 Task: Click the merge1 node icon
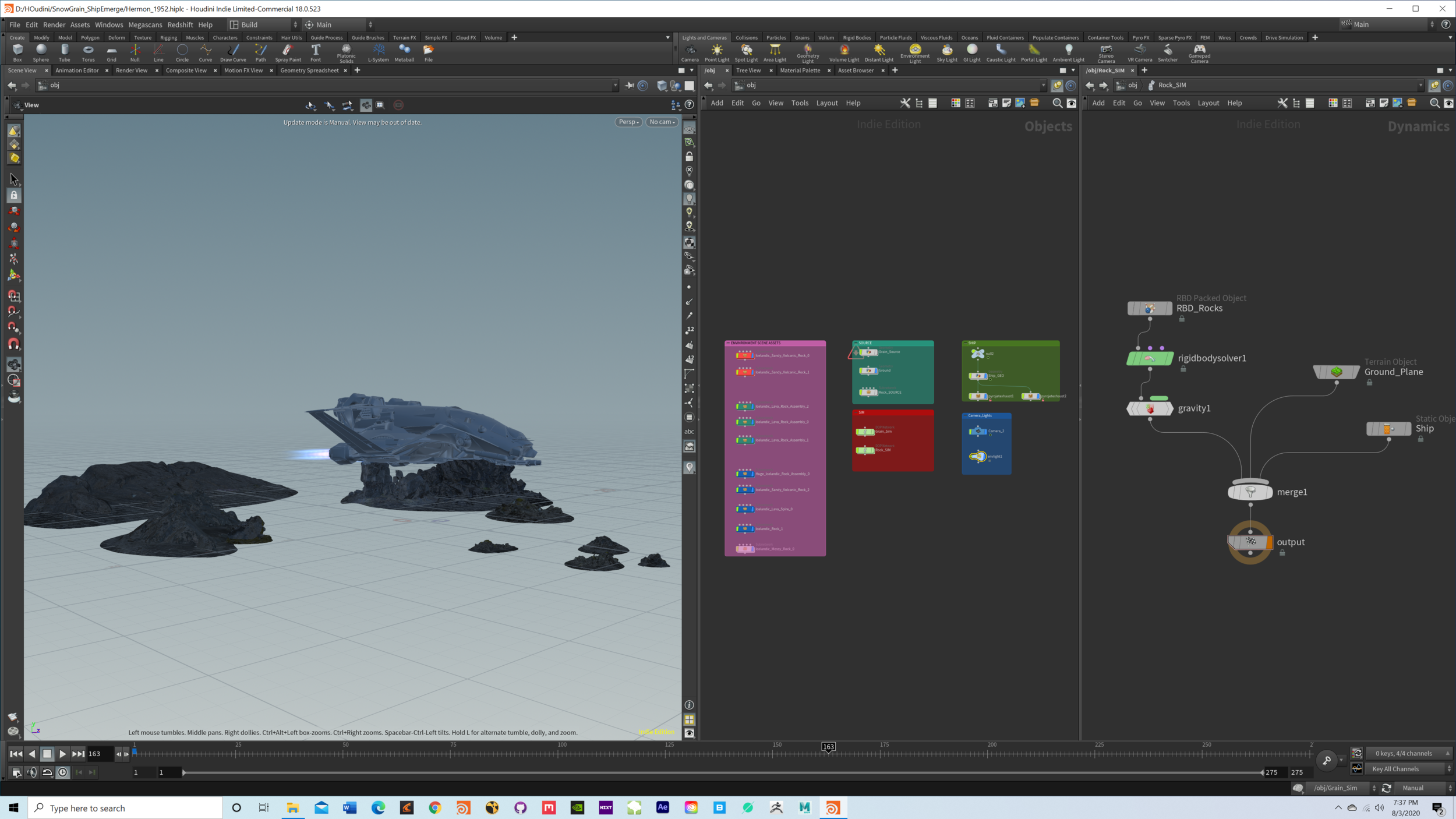(x=1250, y=492)
